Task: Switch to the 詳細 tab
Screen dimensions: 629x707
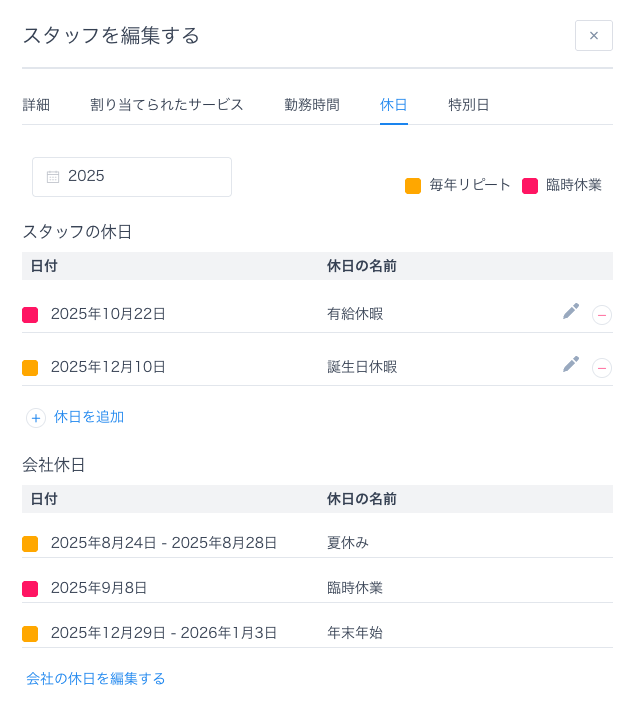Action: pos(36,105)
